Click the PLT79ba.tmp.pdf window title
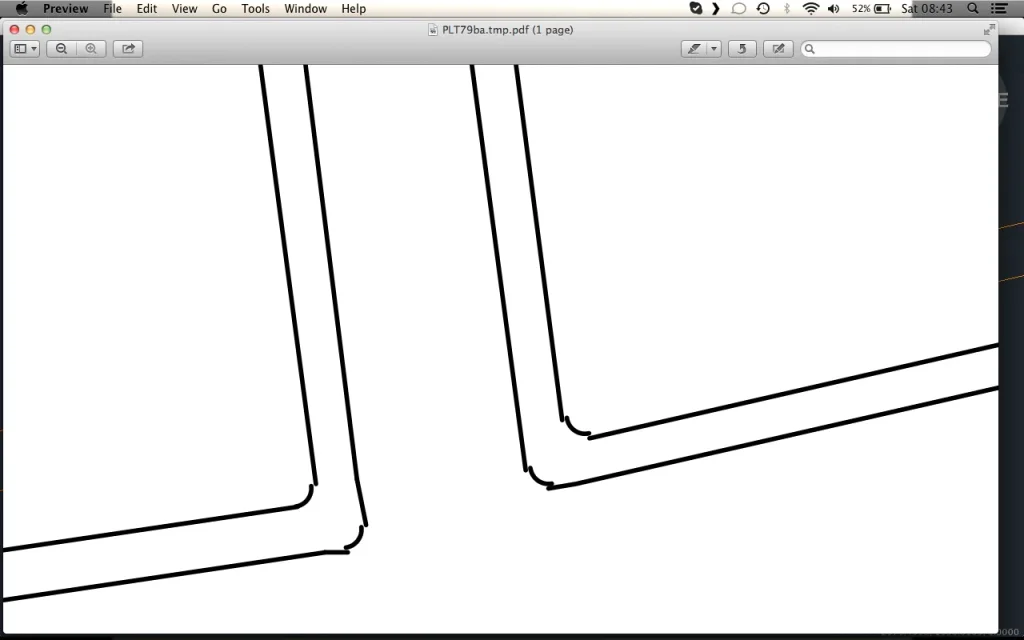This screenshot has height=640, width=1024. tap(507, 29)
